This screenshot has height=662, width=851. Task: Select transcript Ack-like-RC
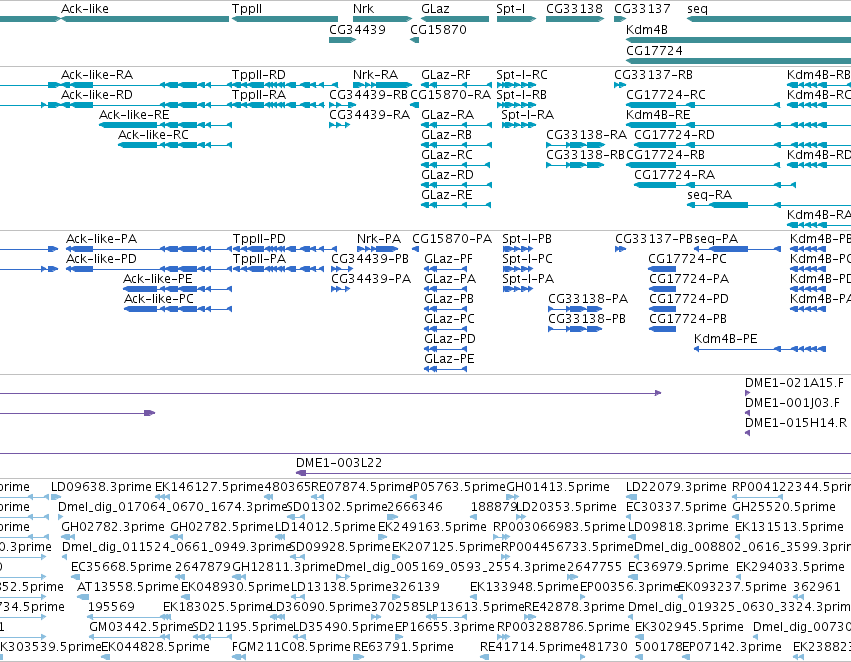pos(153,135)
